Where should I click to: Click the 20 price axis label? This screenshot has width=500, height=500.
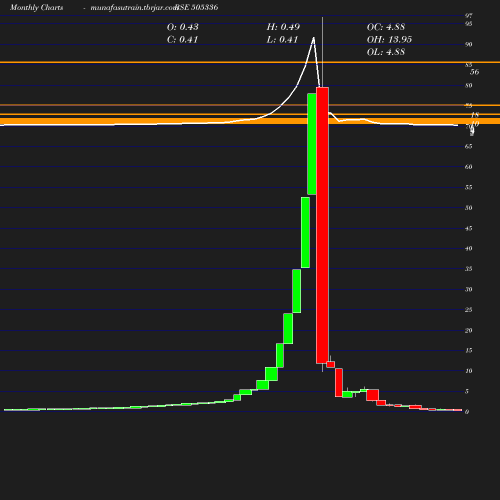point(469,330)
